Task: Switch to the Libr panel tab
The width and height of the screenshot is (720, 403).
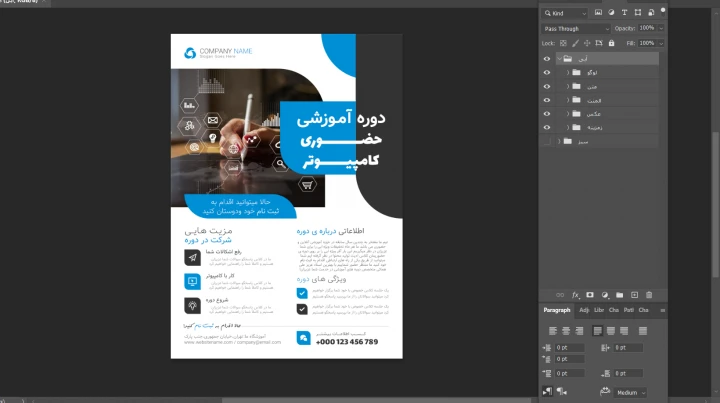Action: pos(599,310)
